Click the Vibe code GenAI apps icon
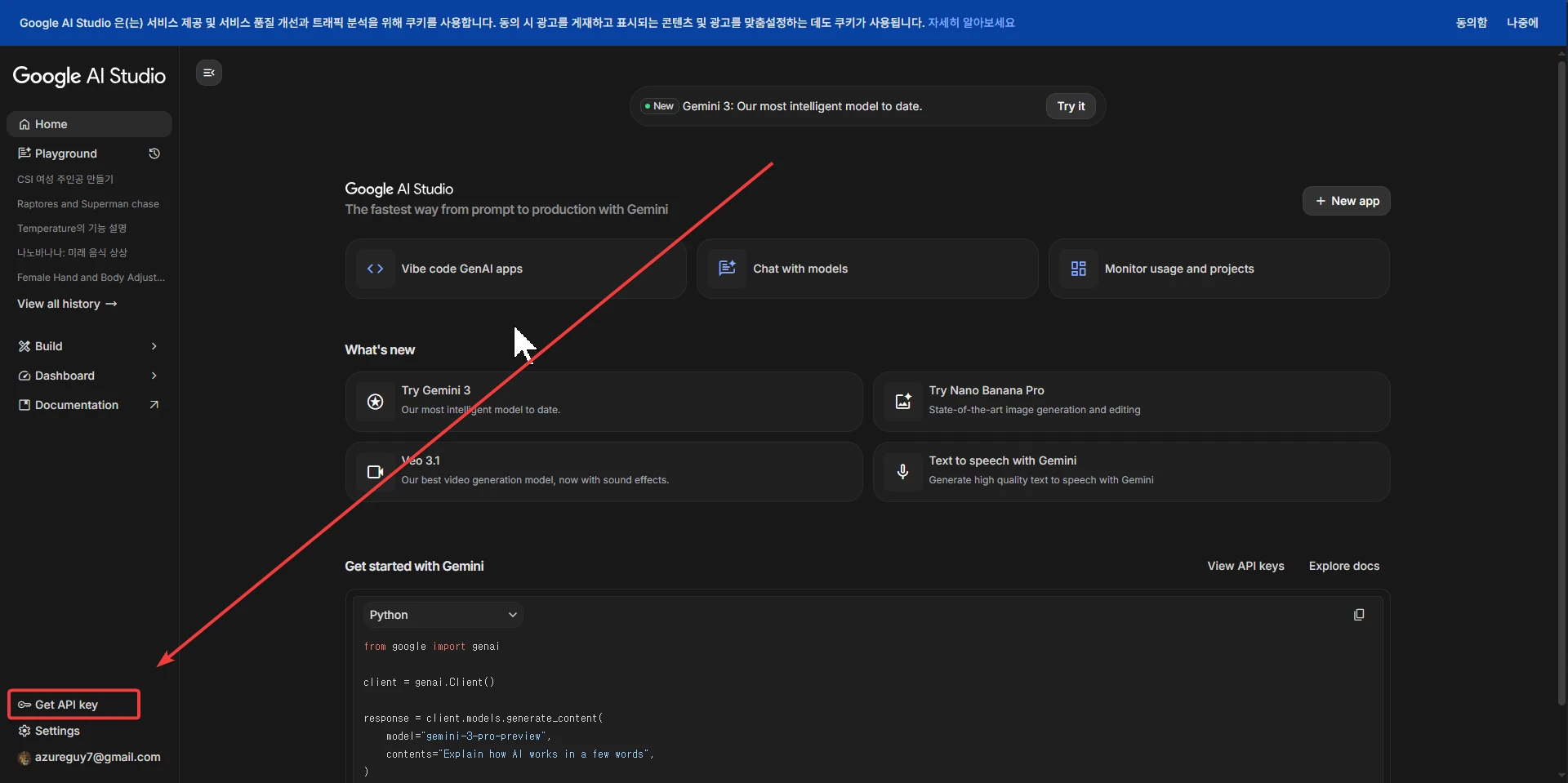The height and width of the screenshot is (783, 1568). pyautogui.click(x=376, y=269)
